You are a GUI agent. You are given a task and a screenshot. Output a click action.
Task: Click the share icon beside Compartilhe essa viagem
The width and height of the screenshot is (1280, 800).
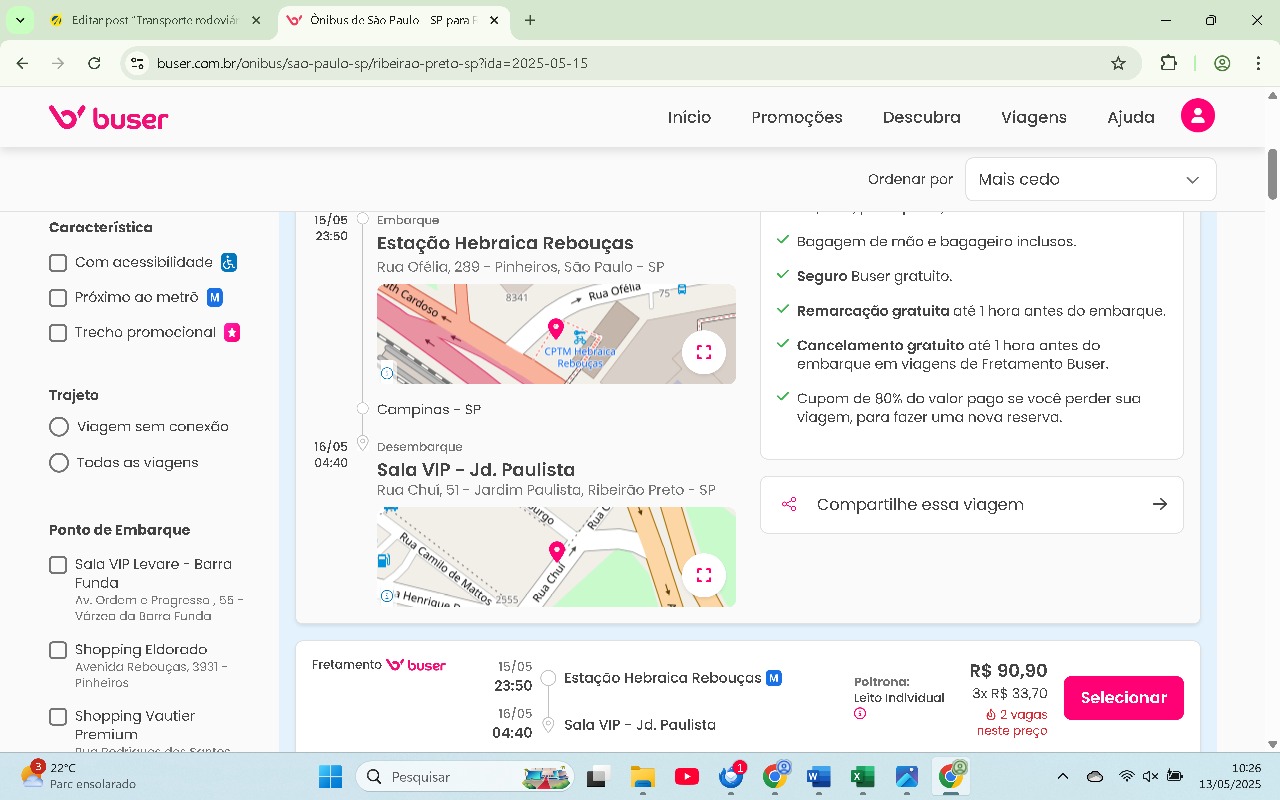coord(789,505)
